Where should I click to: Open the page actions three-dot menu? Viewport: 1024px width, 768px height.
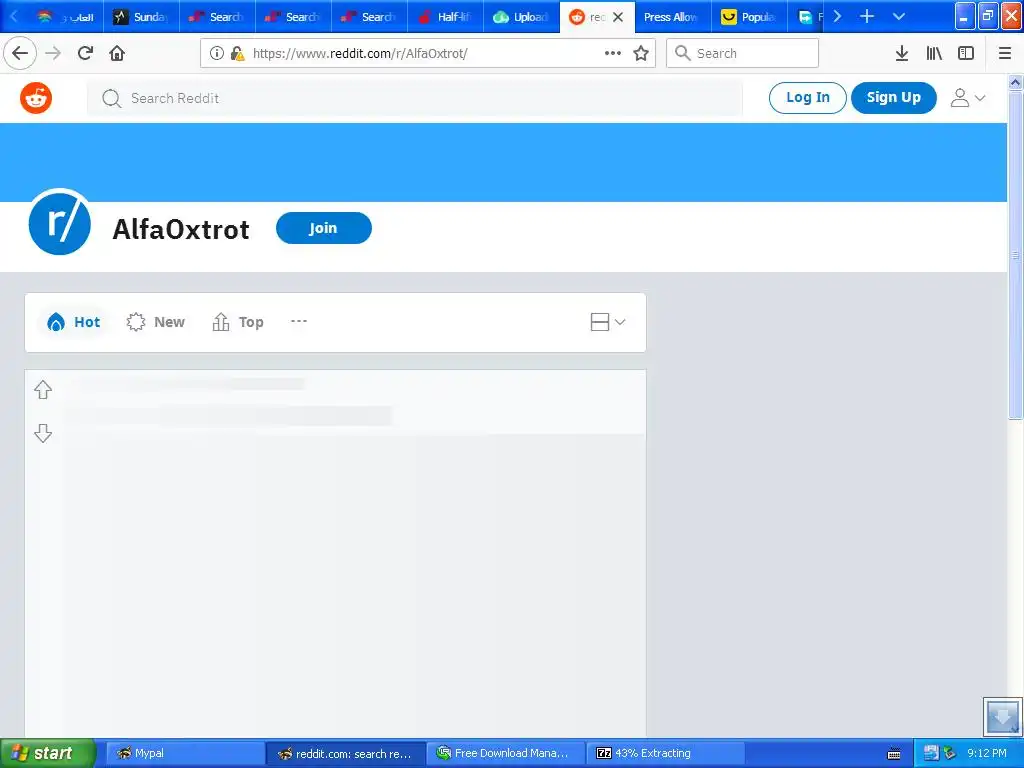coord(613,53)
